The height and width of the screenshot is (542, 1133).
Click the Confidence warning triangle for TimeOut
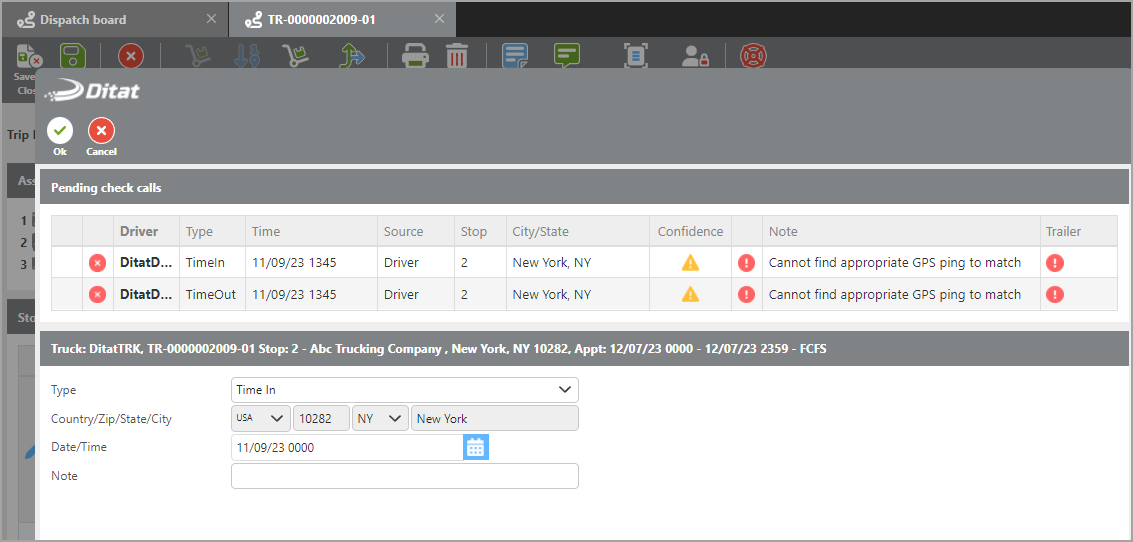tap(690, 295)
